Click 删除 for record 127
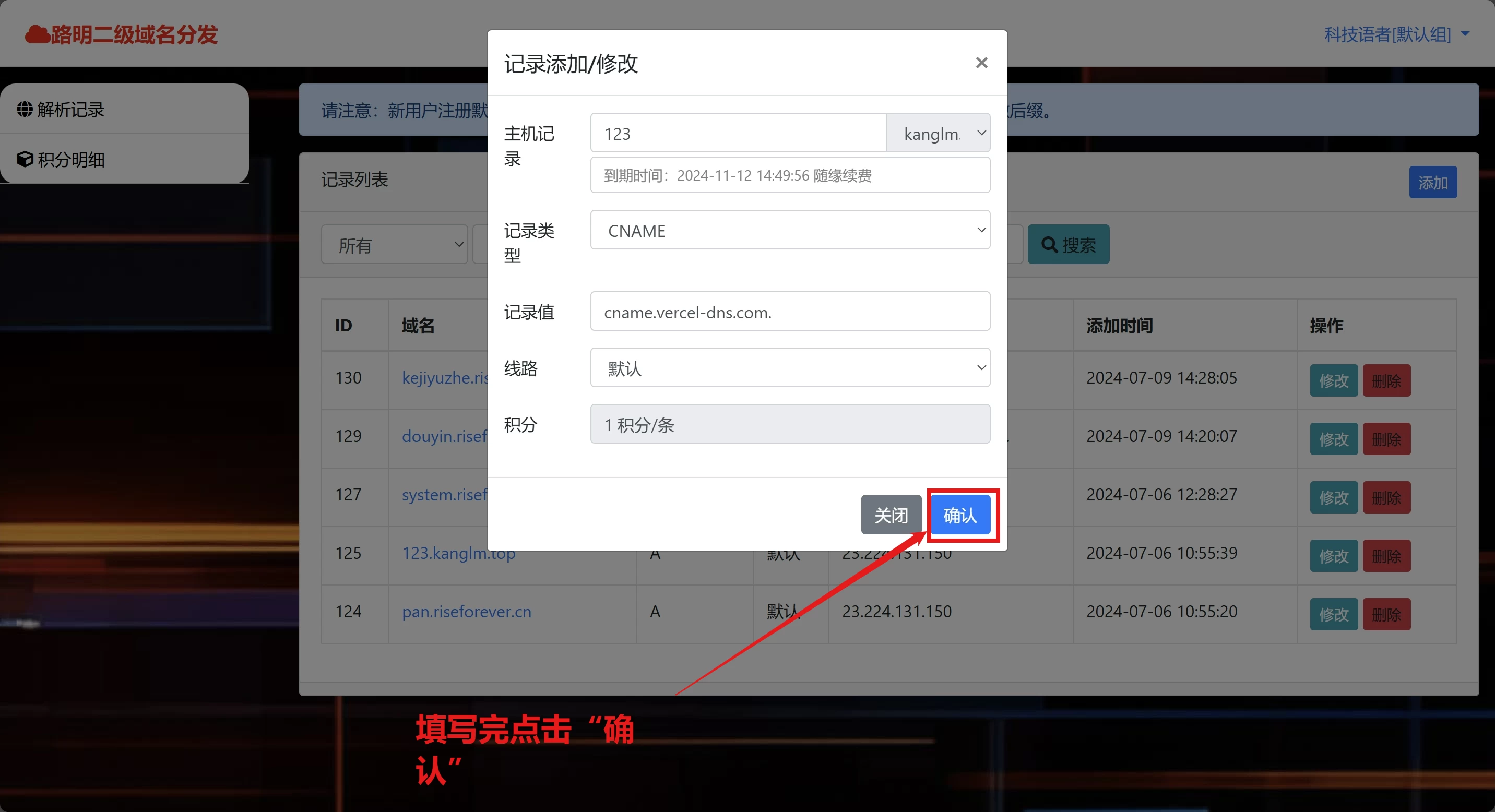Screen dimensions: 1495x812 pos(1386,497)
